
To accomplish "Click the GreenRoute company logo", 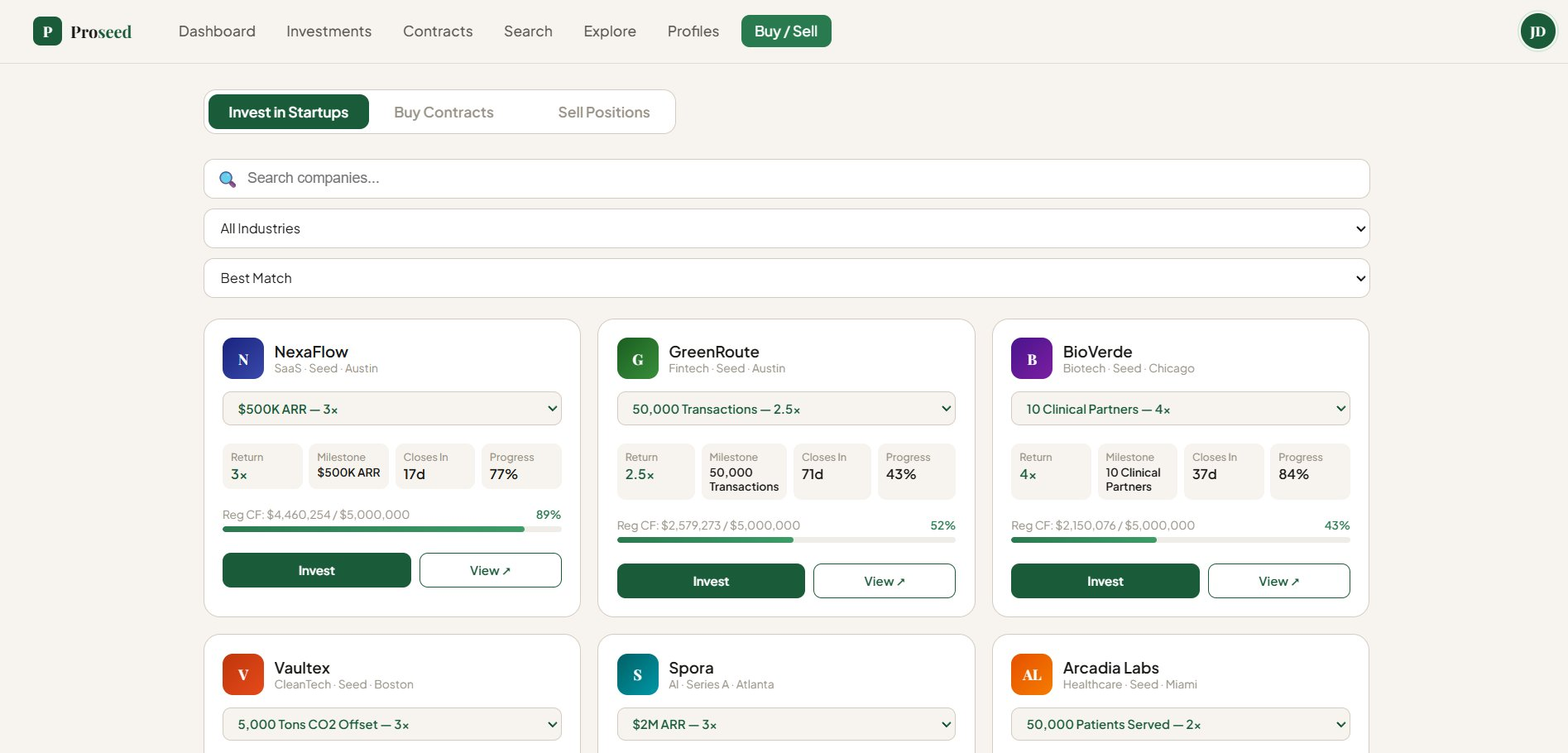I will pos(638,358).
